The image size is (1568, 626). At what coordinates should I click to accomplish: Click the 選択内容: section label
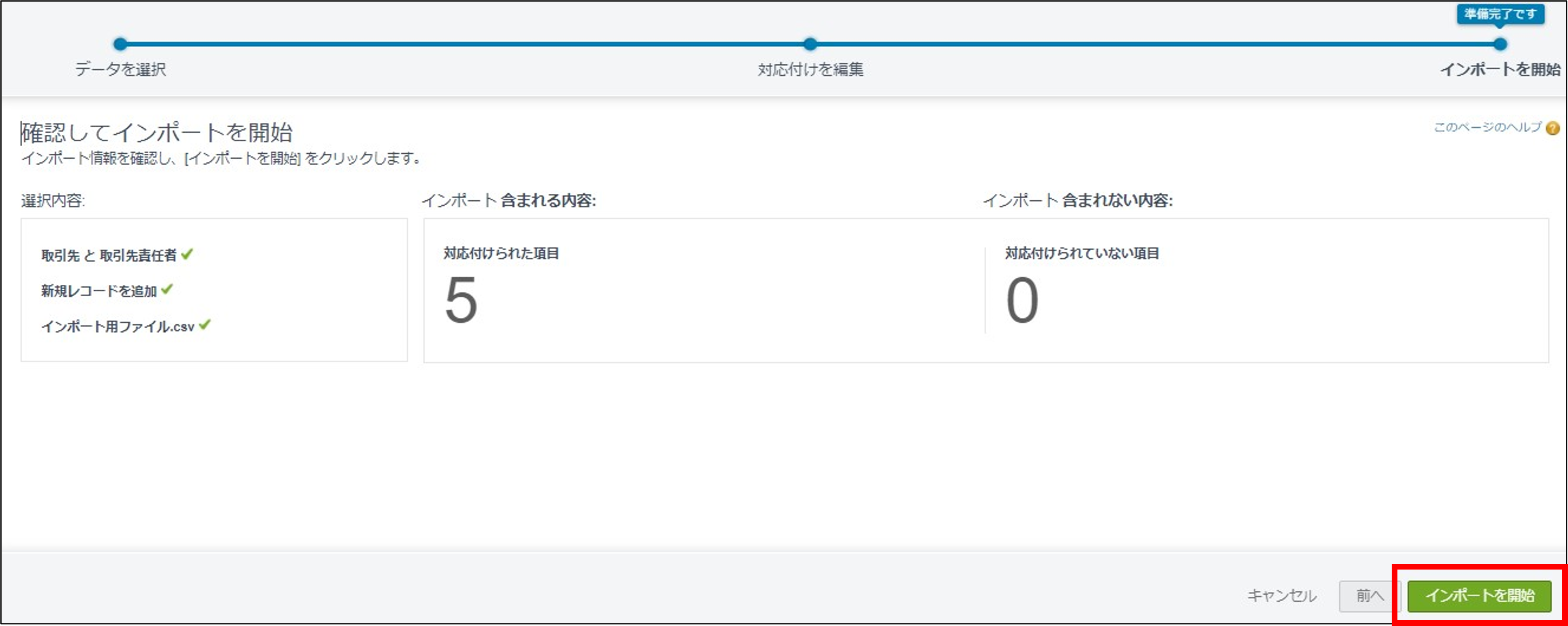[x=53, y=200]
